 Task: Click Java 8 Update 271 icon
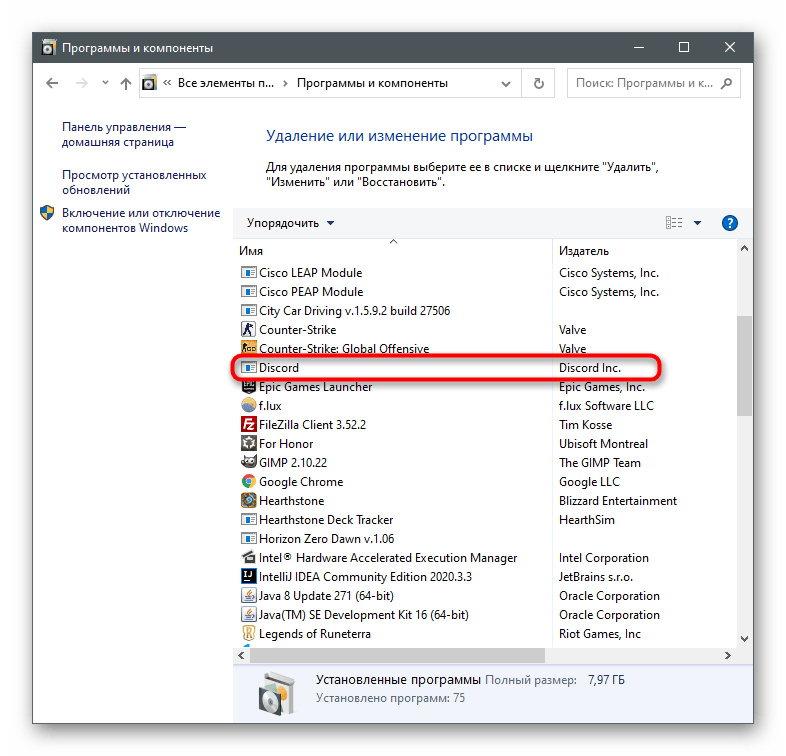(249, 596)
